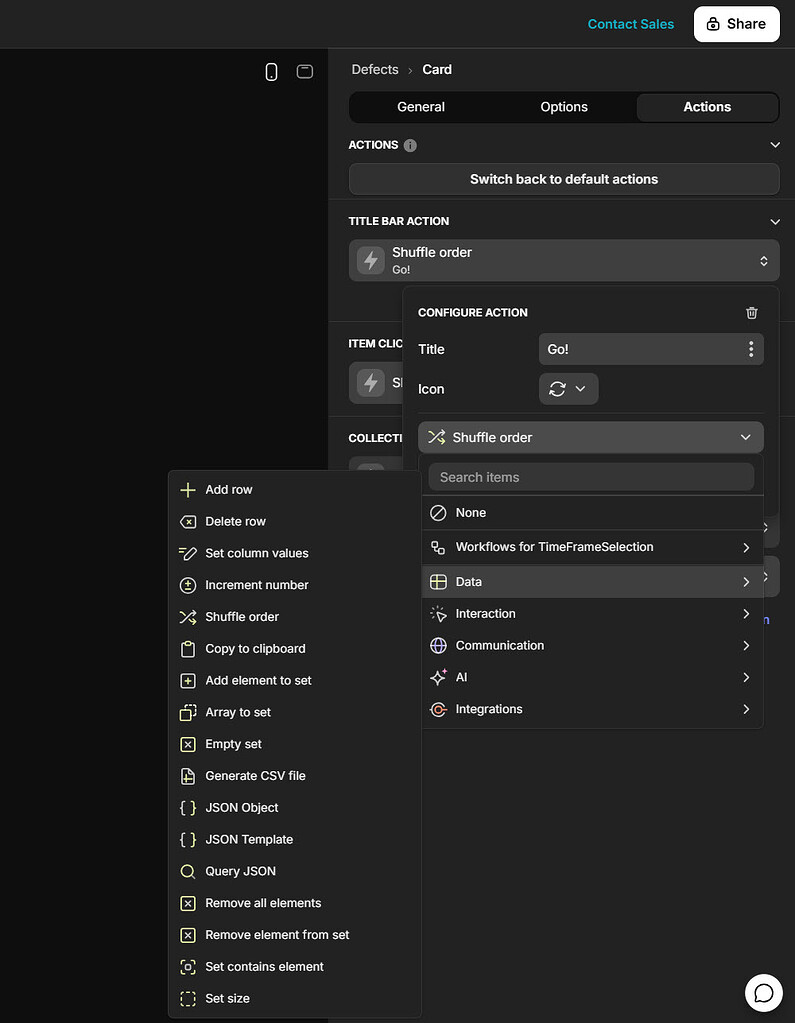The image size is (795, 1023).
Task: Click Switch back to default actions
Action: coord(564,179)
